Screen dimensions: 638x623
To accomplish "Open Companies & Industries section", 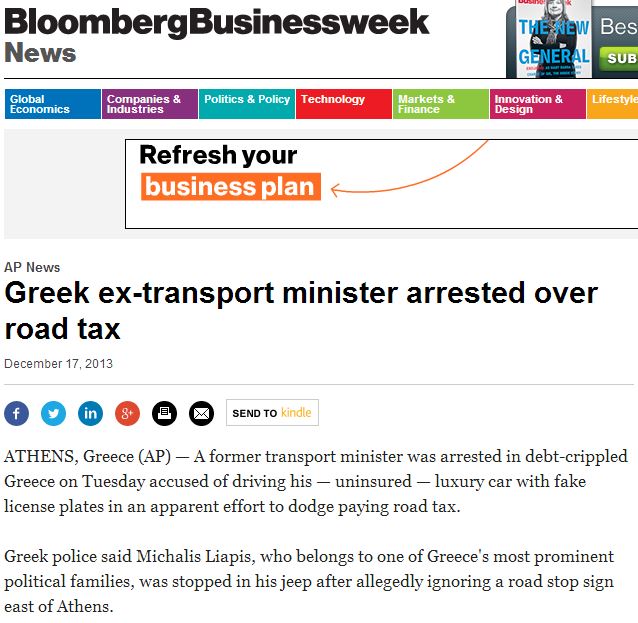I will pos(149,104).
